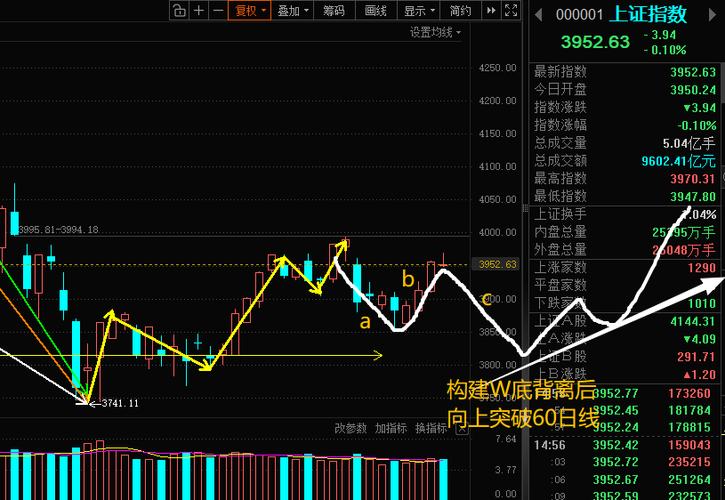
Task: Open the 复权 dropdown
Action: [250, 11]
